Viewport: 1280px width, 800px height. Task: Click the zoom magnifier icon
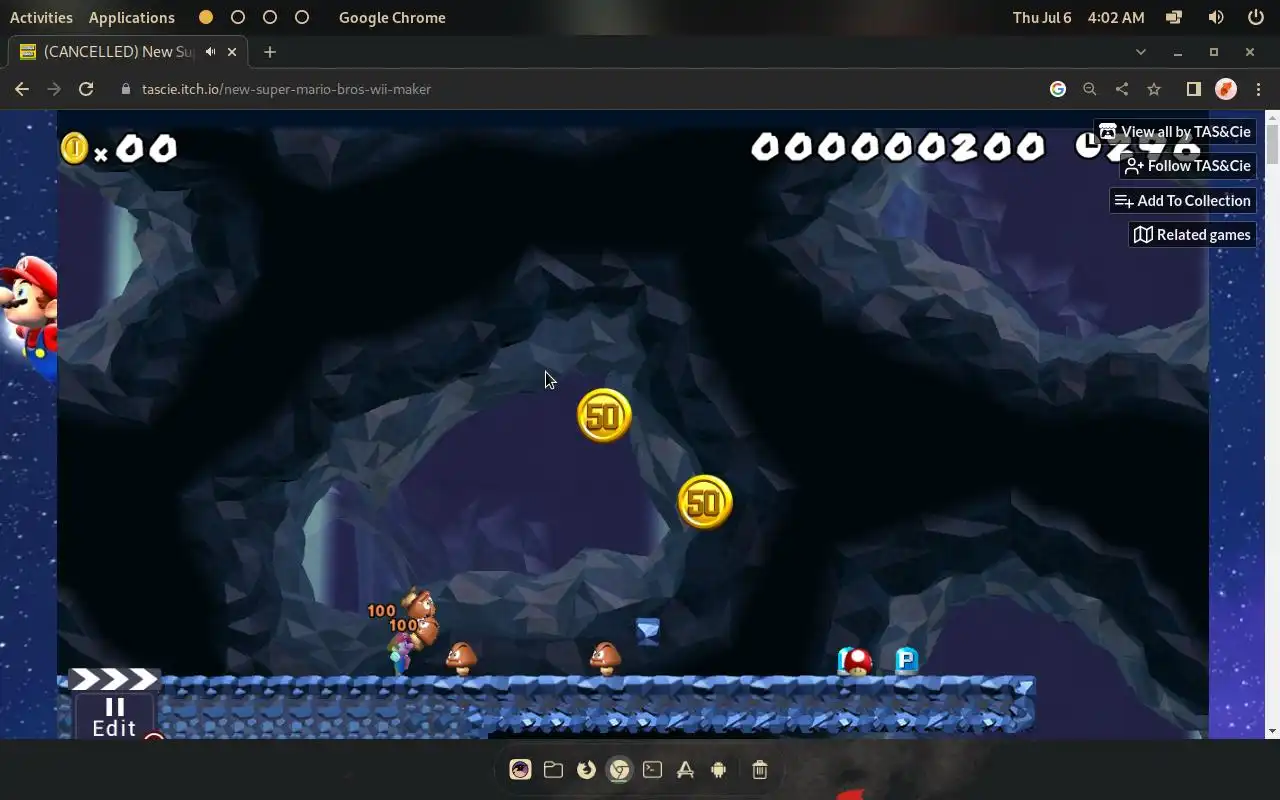click(x=1090, y=89)
